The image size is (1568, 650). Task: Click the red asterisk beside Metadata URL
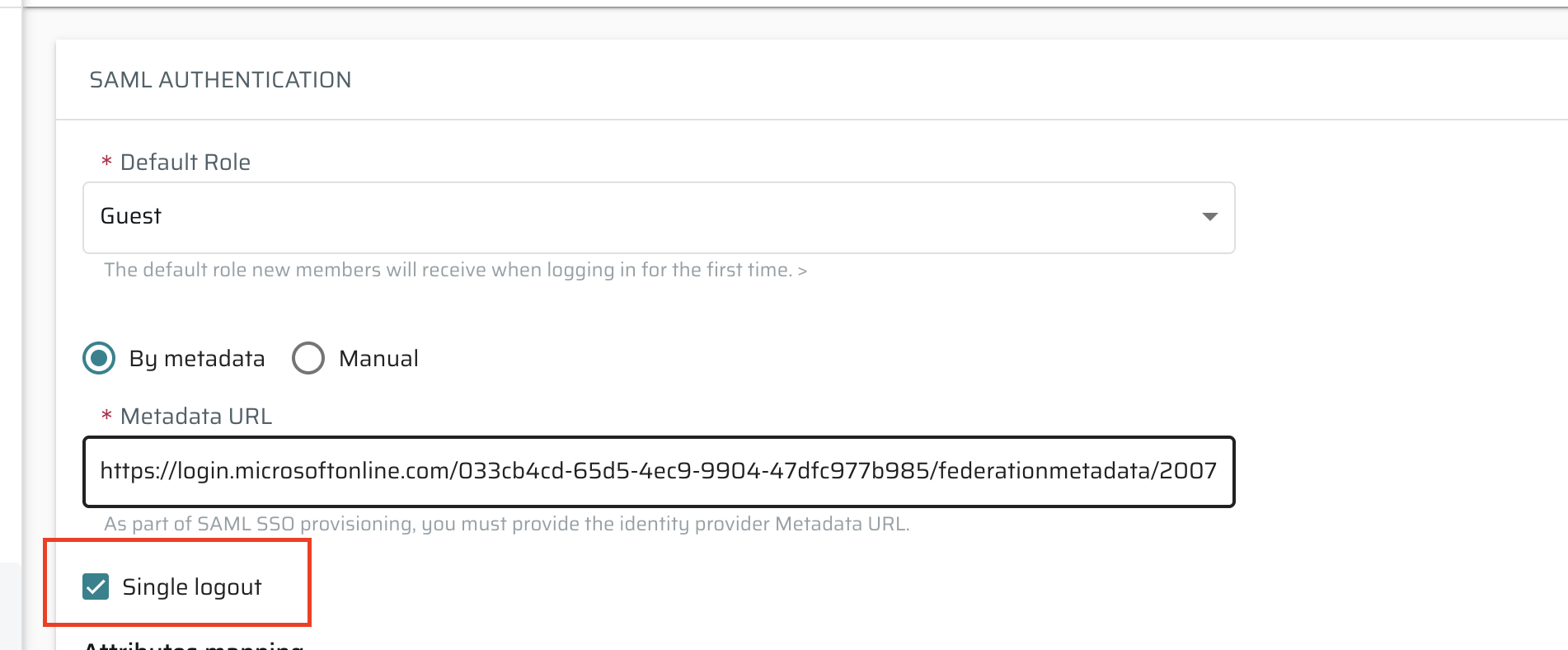coord(106,416)
